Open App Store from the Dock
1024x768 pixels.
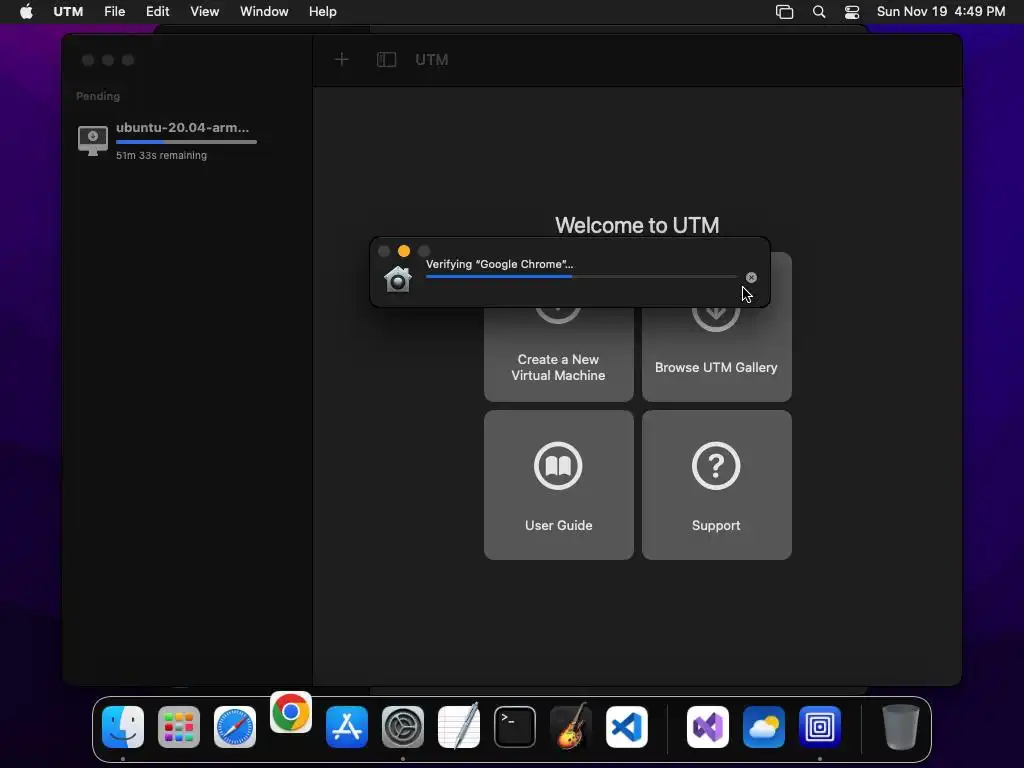[347, 727]
